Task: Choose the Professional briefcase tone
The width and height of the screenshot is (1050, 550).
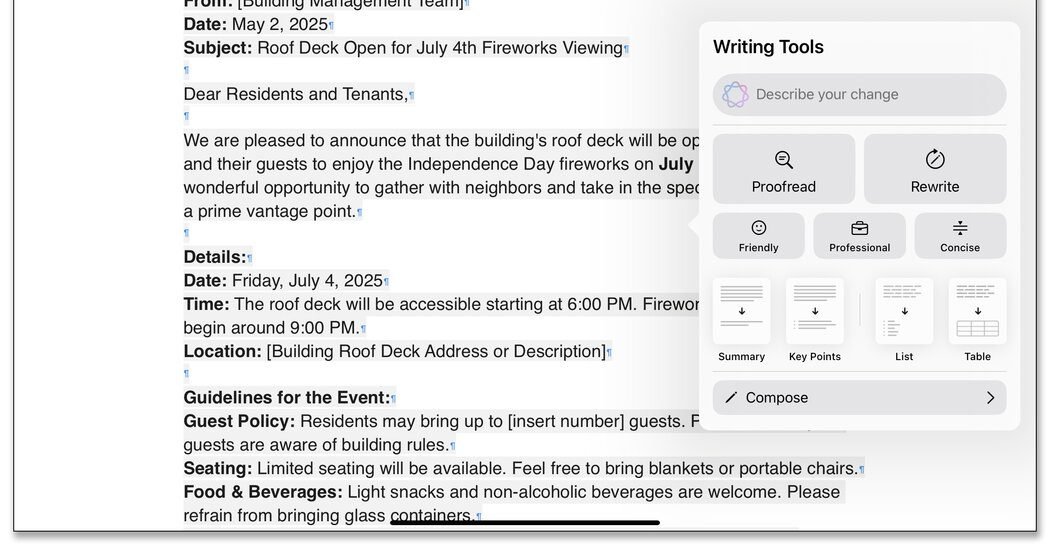Action: point(859,236)
